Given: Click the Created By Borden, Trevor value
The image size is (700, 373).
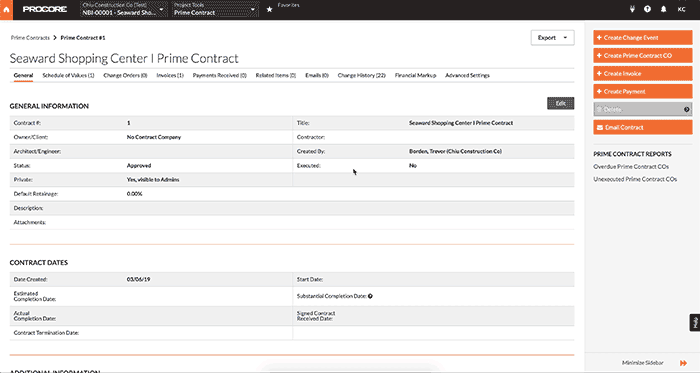Looking at the screenshot, I should pos(455,151).
